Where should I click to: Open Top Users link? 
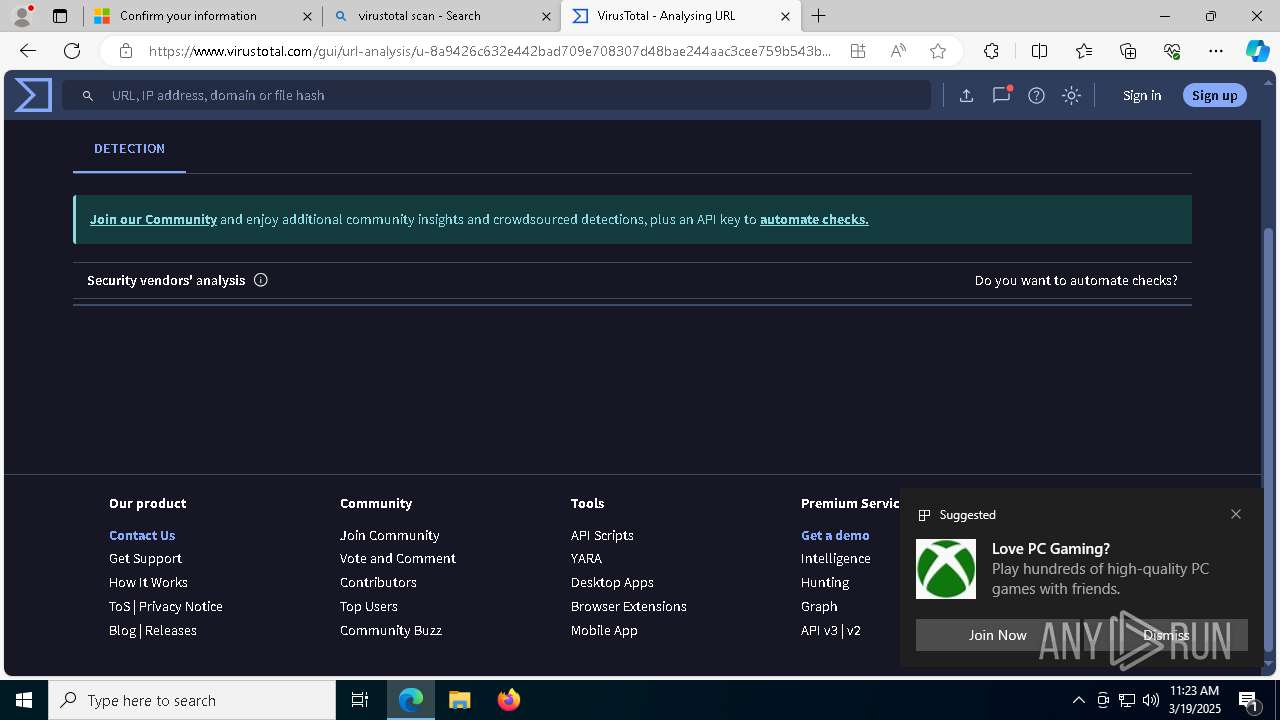369,606
